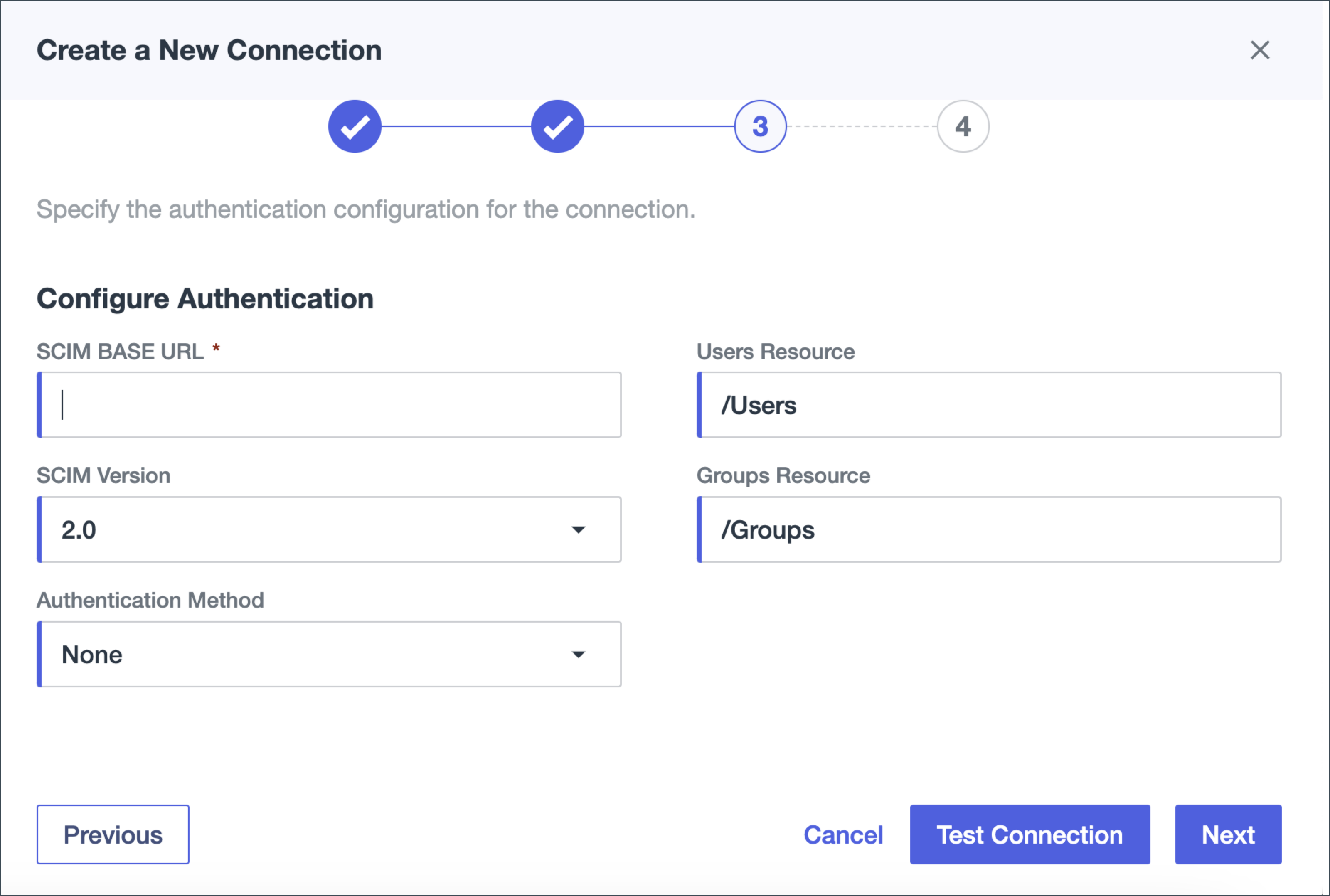Click the Cancel link
This screenshot has height=896, width=1330.
(x=842, y=834)
